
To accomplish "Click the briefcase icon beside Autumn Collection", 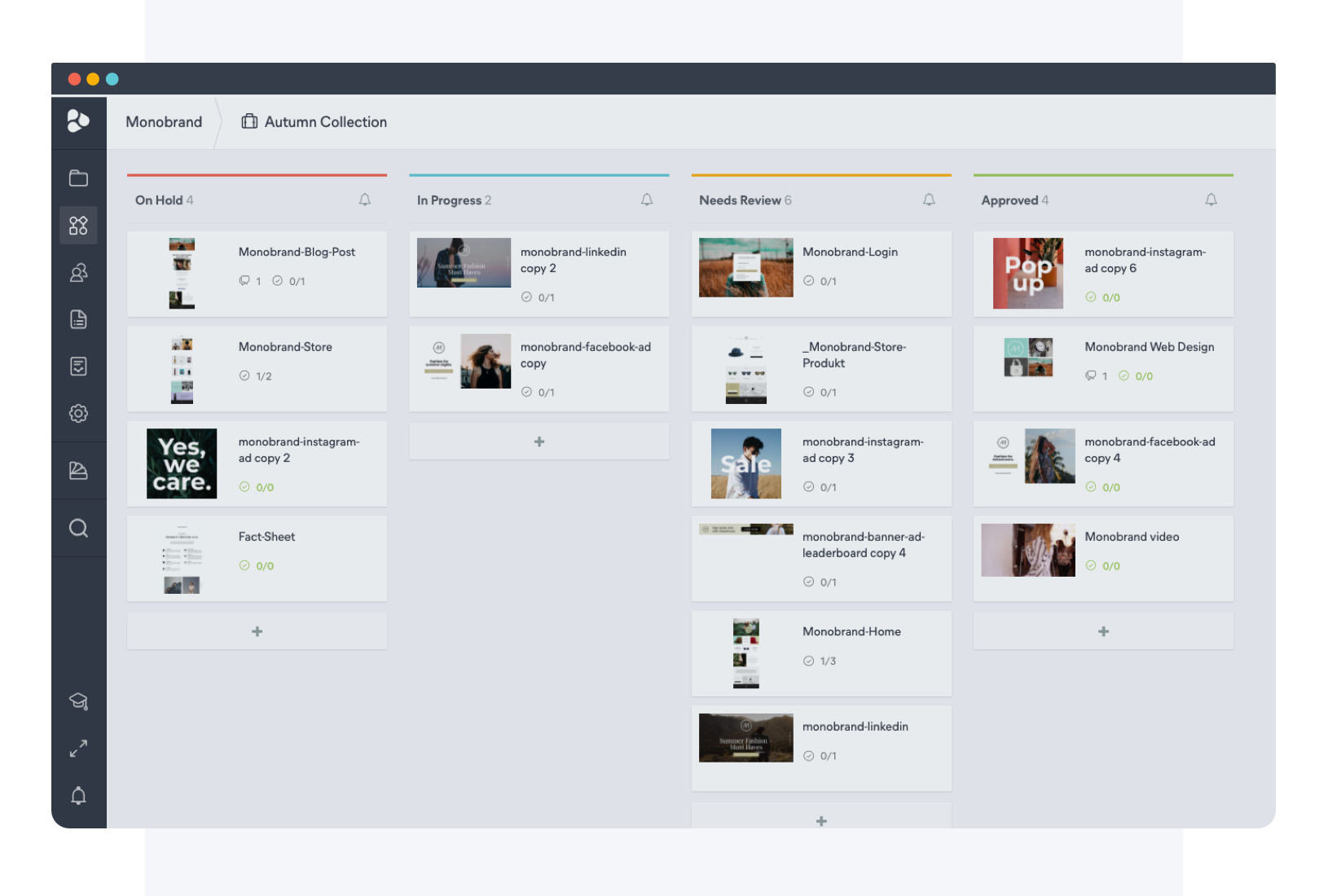I will pyautogui.click(x=249, y=121).
